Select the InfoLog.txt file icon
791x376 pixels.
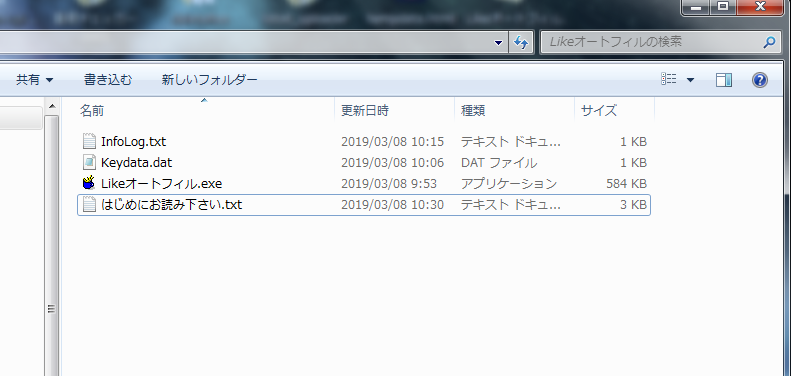pyautogui.click(x=89, y=141)
